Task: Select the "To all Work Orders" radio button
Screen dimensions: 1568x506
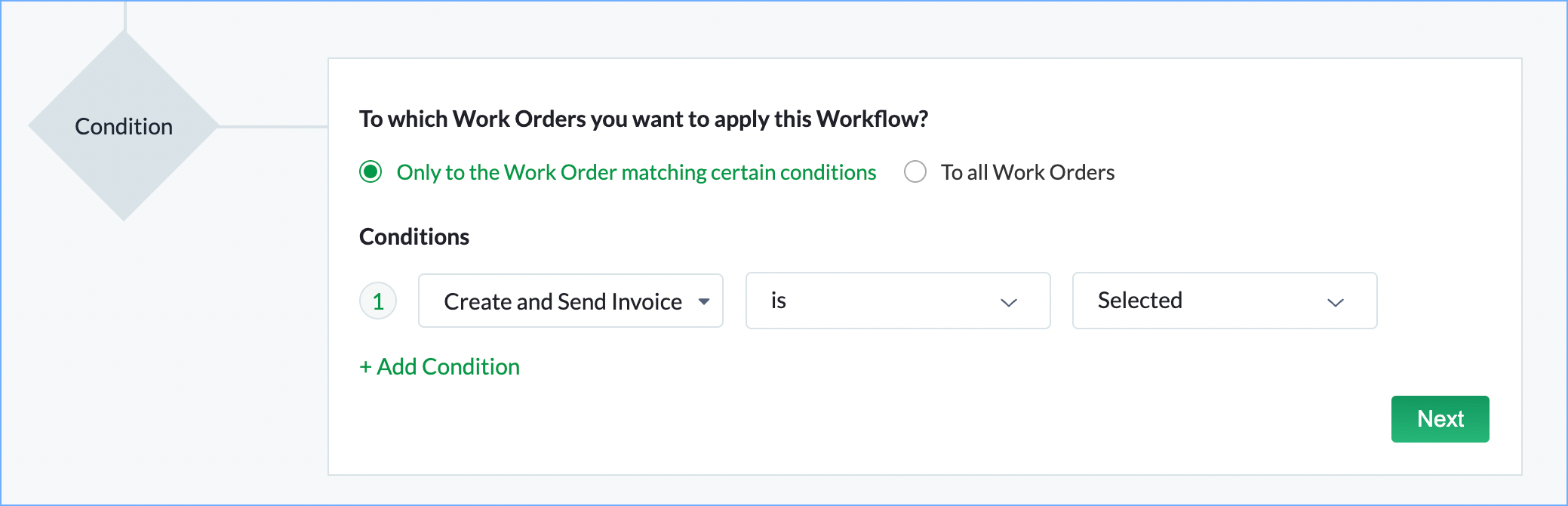Action: tap(915, 172)
